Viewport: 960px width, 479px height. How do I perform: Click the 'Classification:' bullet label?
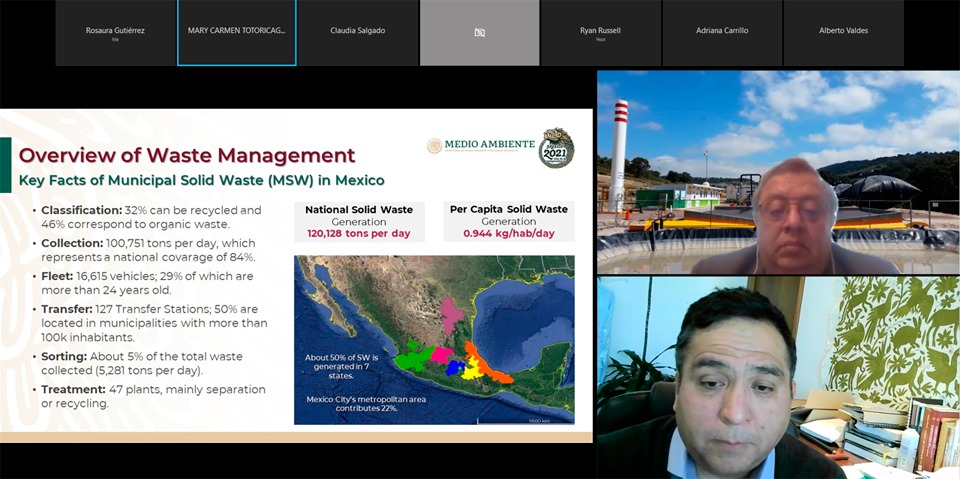(x=81, y=210)
